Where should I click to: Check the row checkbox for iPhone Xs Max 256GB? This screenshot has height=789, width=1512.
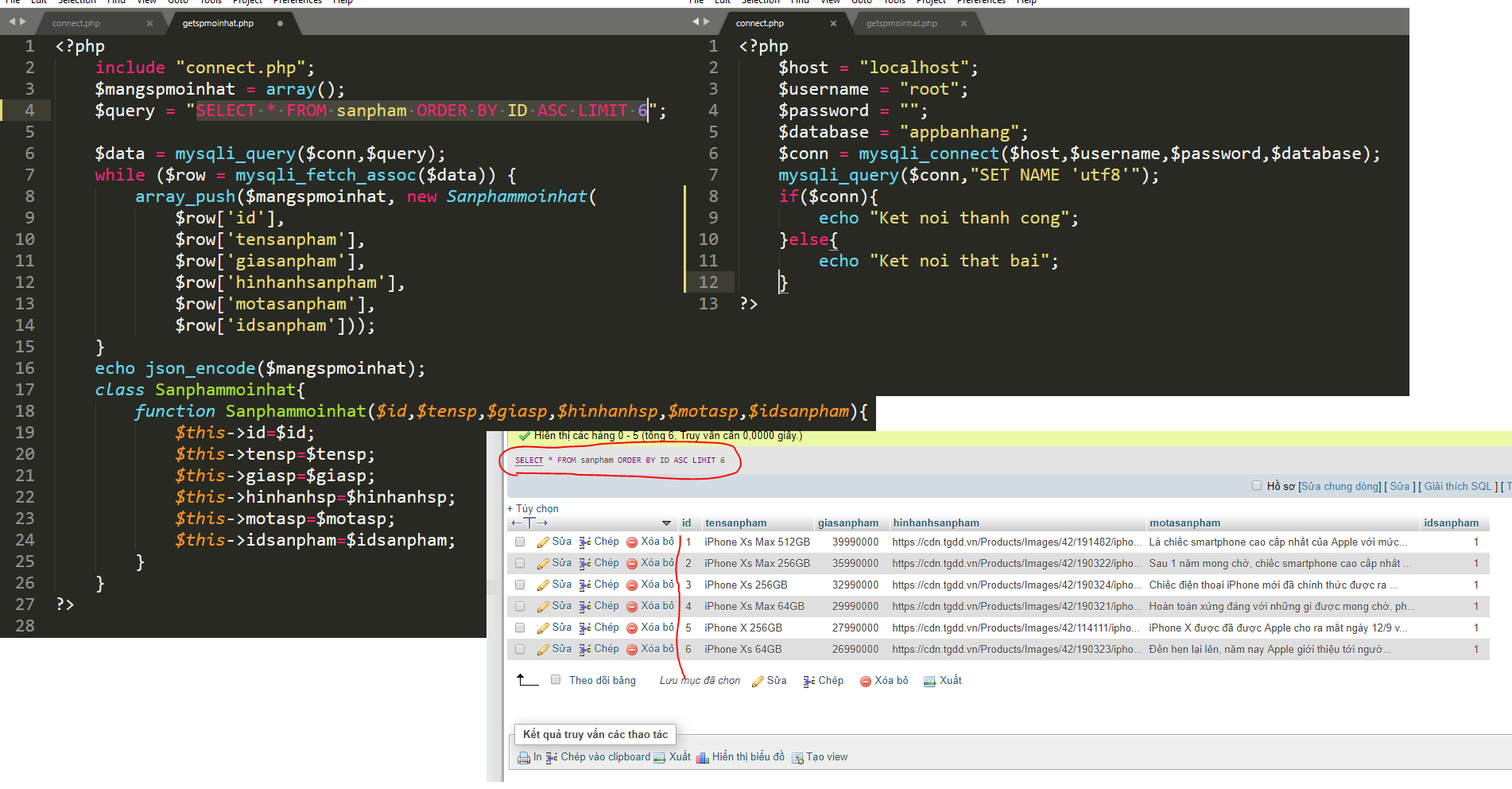[520, 564]
